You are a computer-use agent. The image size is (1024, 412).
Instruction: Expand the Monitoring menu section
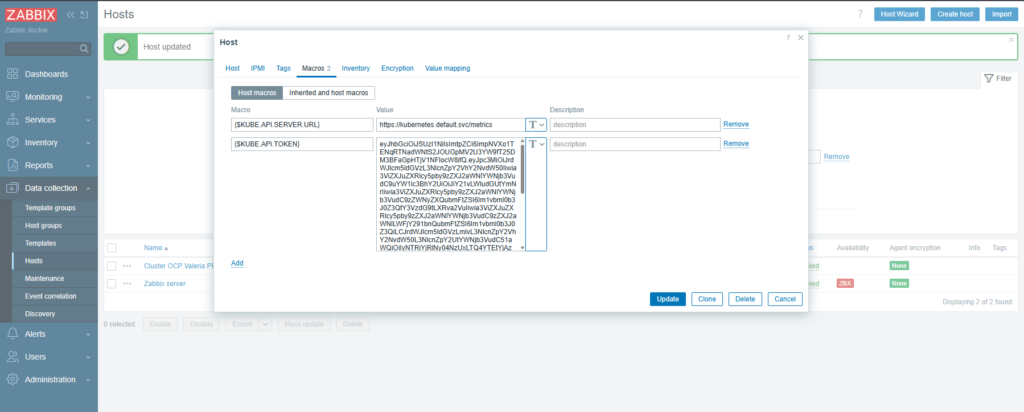click(x=88, y=97)
